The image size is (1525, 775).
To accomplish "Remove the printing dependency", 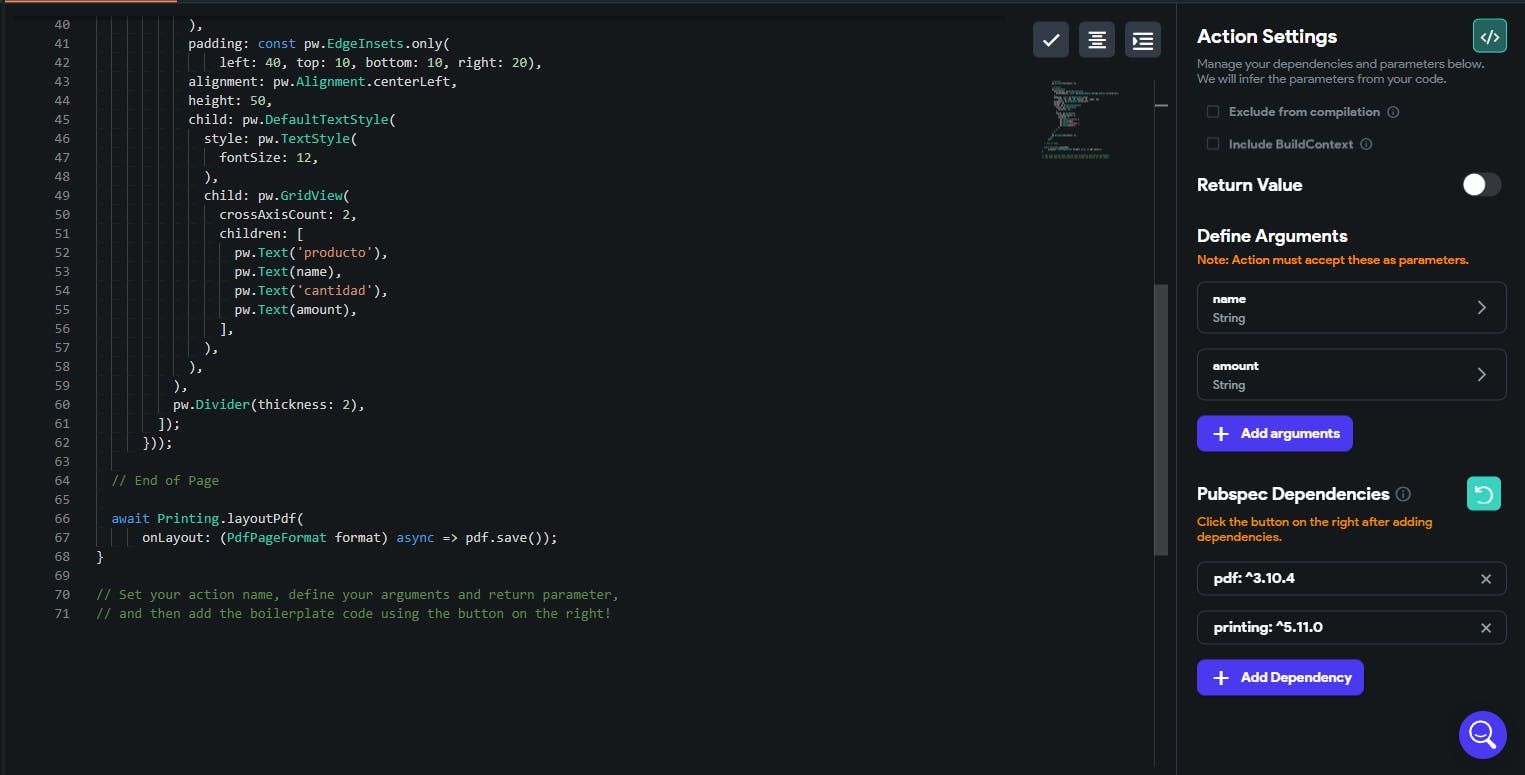I will [x=1485, y=628].
